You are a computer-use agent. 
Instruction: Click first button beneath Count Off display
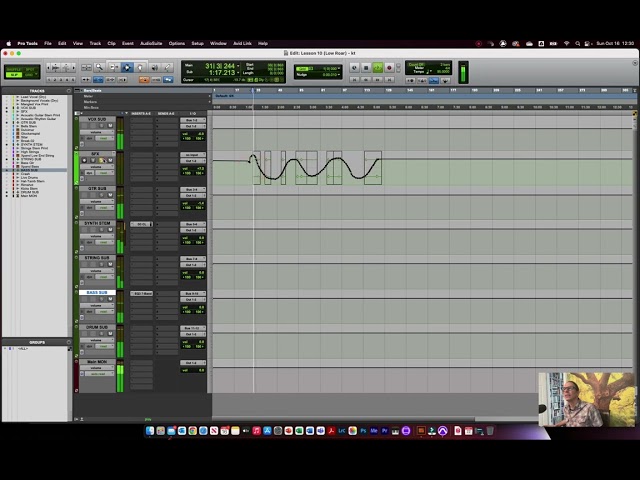coord(410,80)
